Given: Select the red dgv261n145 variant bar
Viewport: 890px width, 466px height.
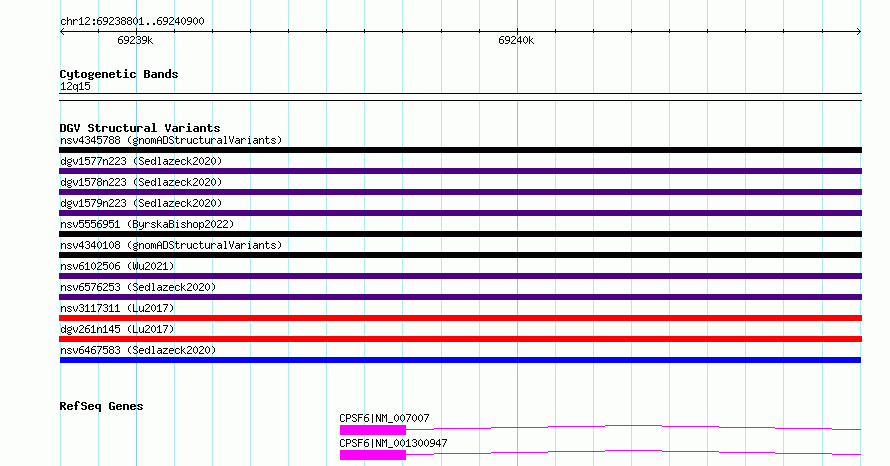Looking at the screenshot, I should pyautogui.click(x=460, y=339).
